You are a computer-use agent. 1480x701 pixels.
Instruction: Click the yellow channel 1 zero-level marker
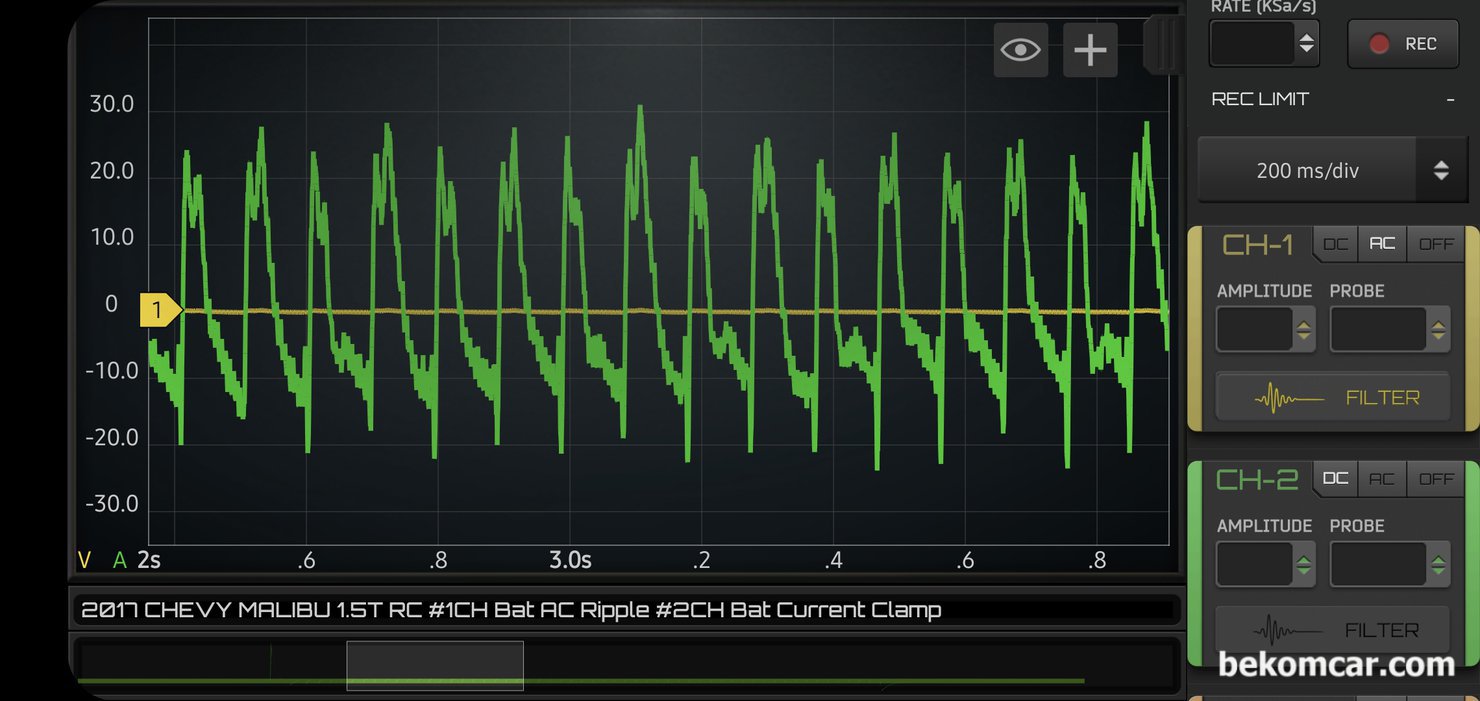coord(158,311)
